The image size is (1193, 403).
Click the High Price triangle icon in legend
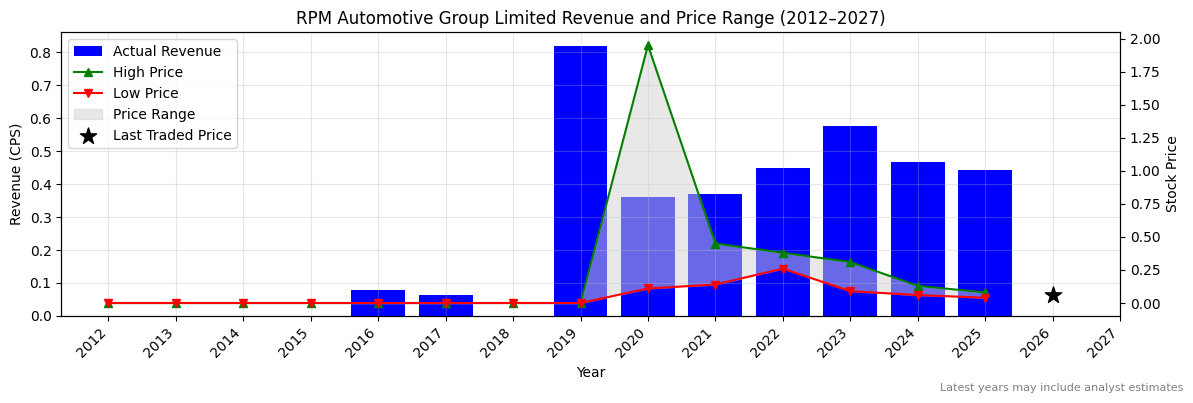[88, 72]
